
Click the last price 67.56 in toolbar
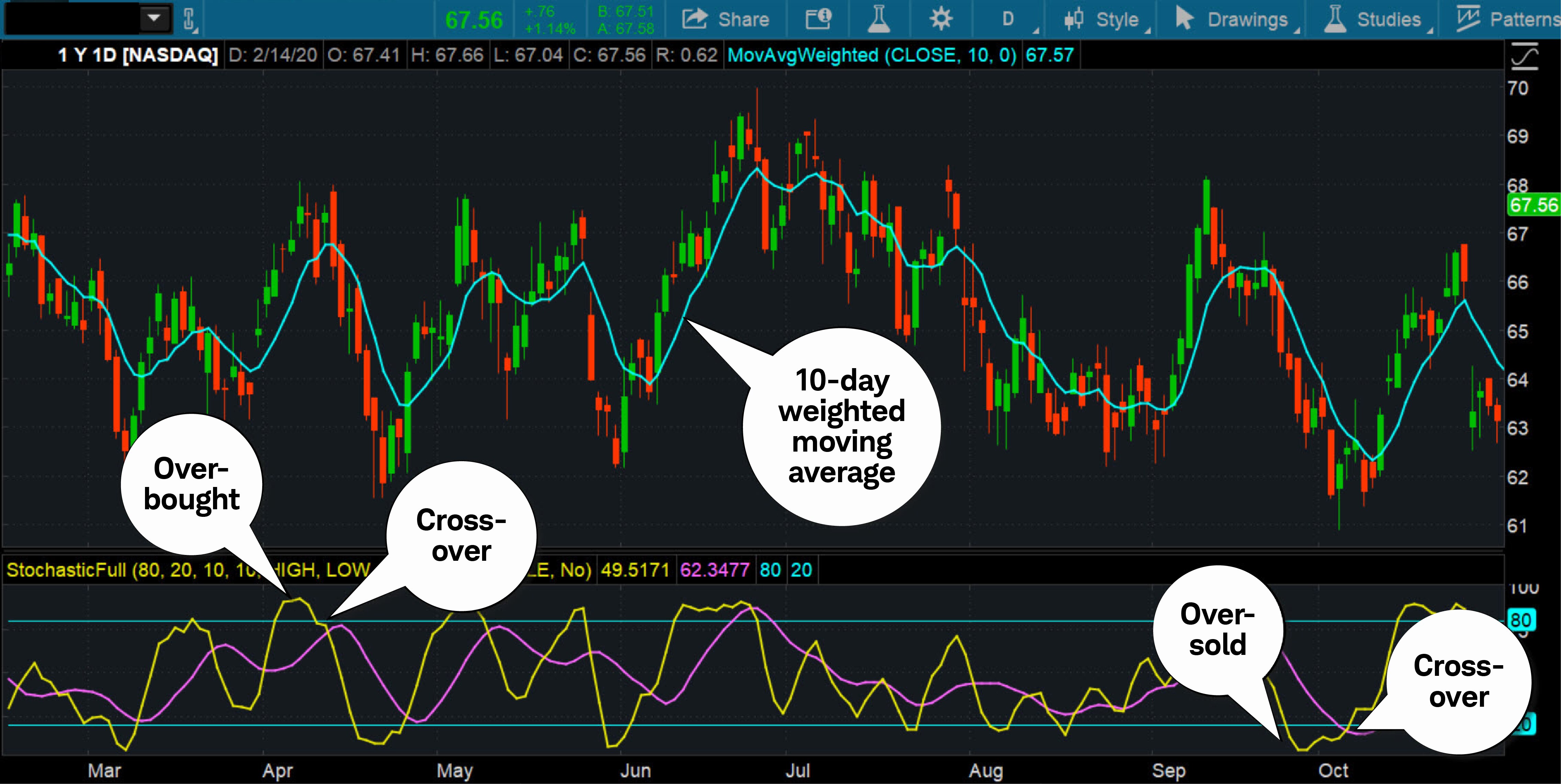(x=474, y=20)
